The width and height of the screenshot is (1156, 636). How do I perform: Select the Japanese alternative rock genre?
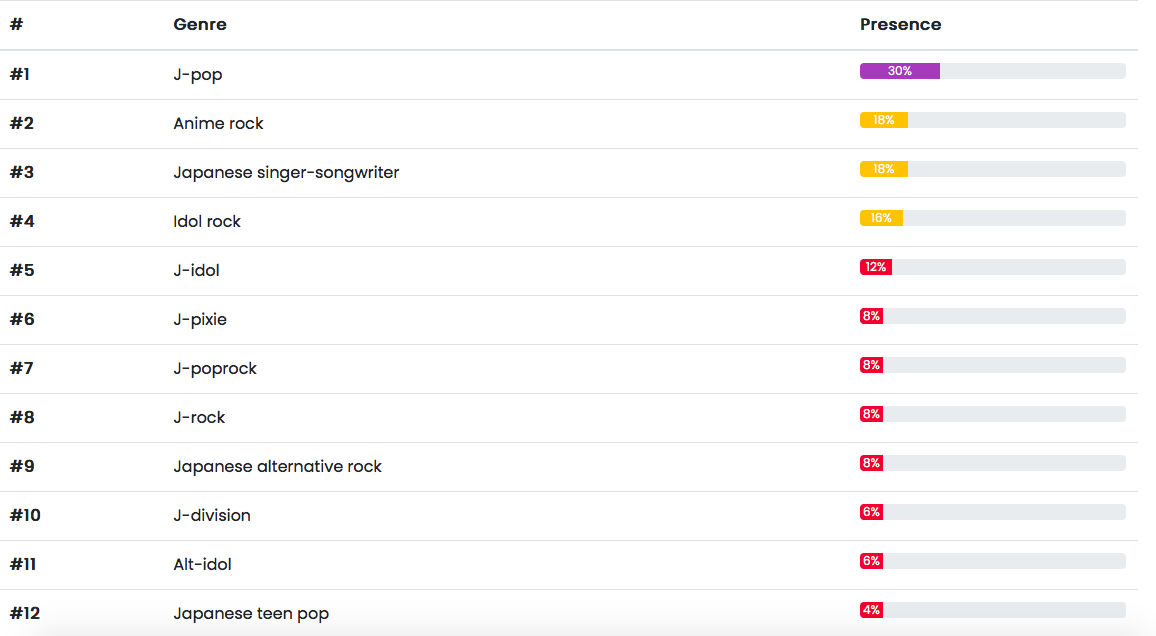click(277, 466)
